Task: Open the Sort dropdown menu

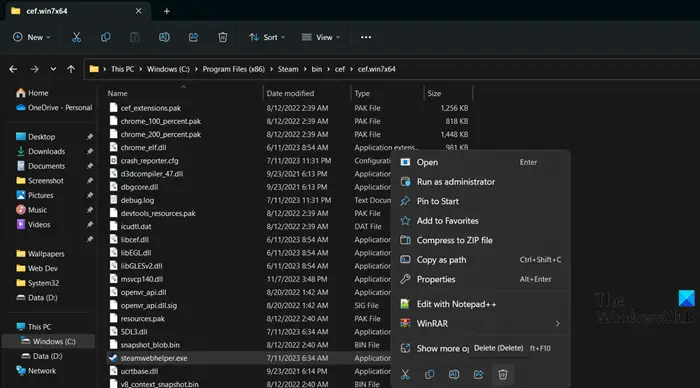Action: click(x=267, y=38)
